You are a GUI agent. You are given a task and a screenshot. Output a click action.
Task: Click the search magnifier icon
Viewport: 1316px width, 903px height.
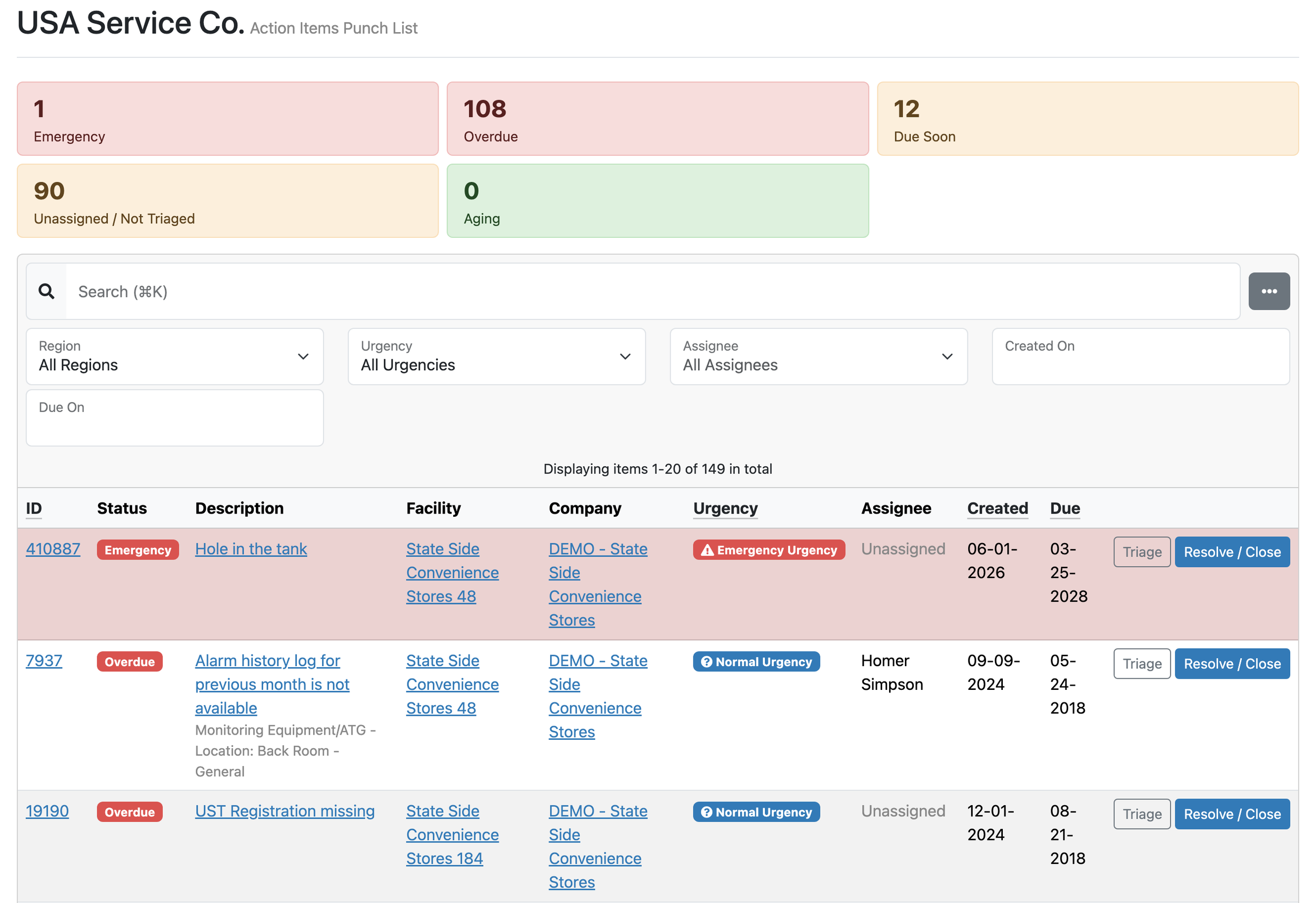[46, 292]
